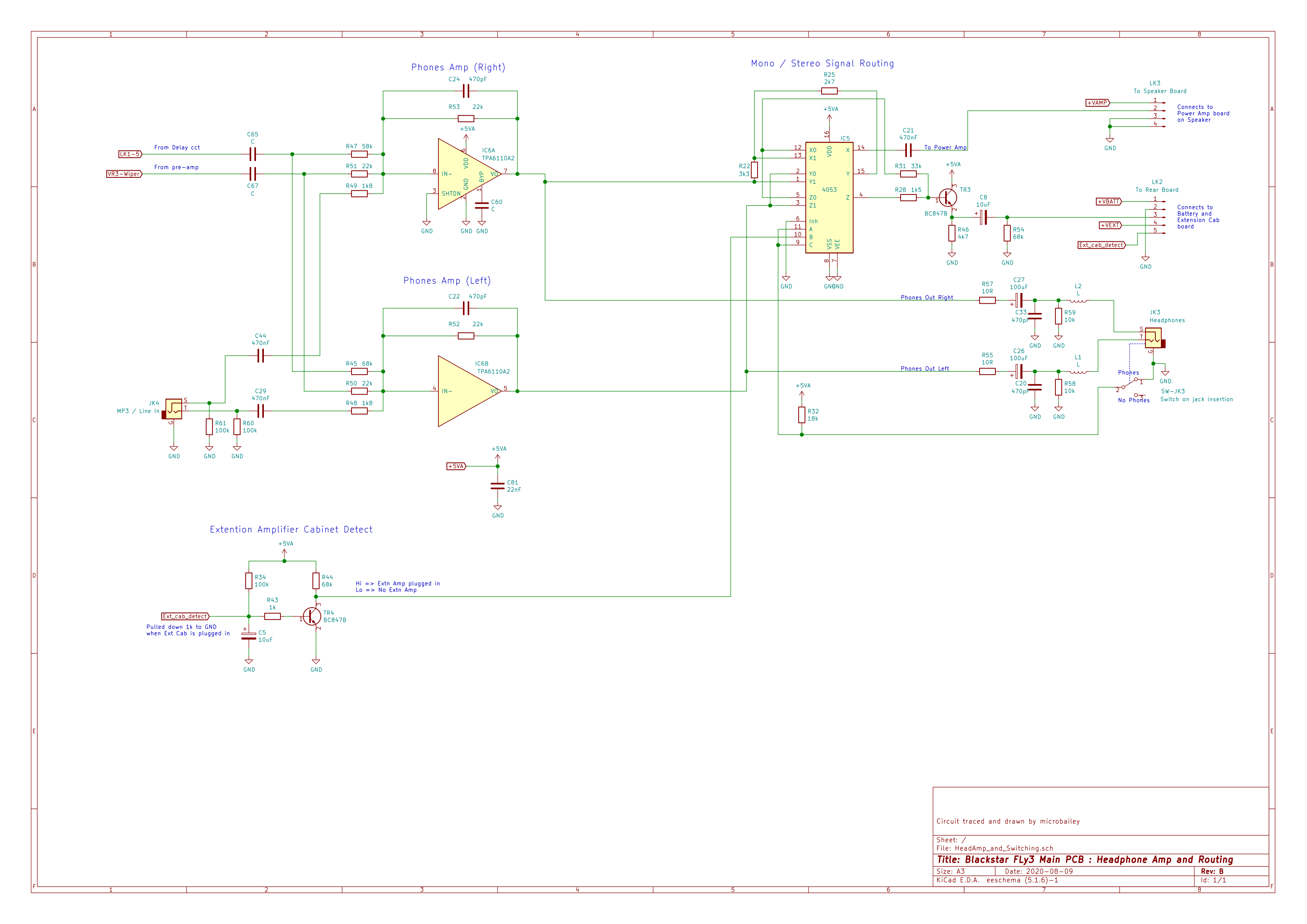The width and height of the screenshot is (1307, 924).
Task: Click the TR4 transistor symbol
Action: coord(311,616)
